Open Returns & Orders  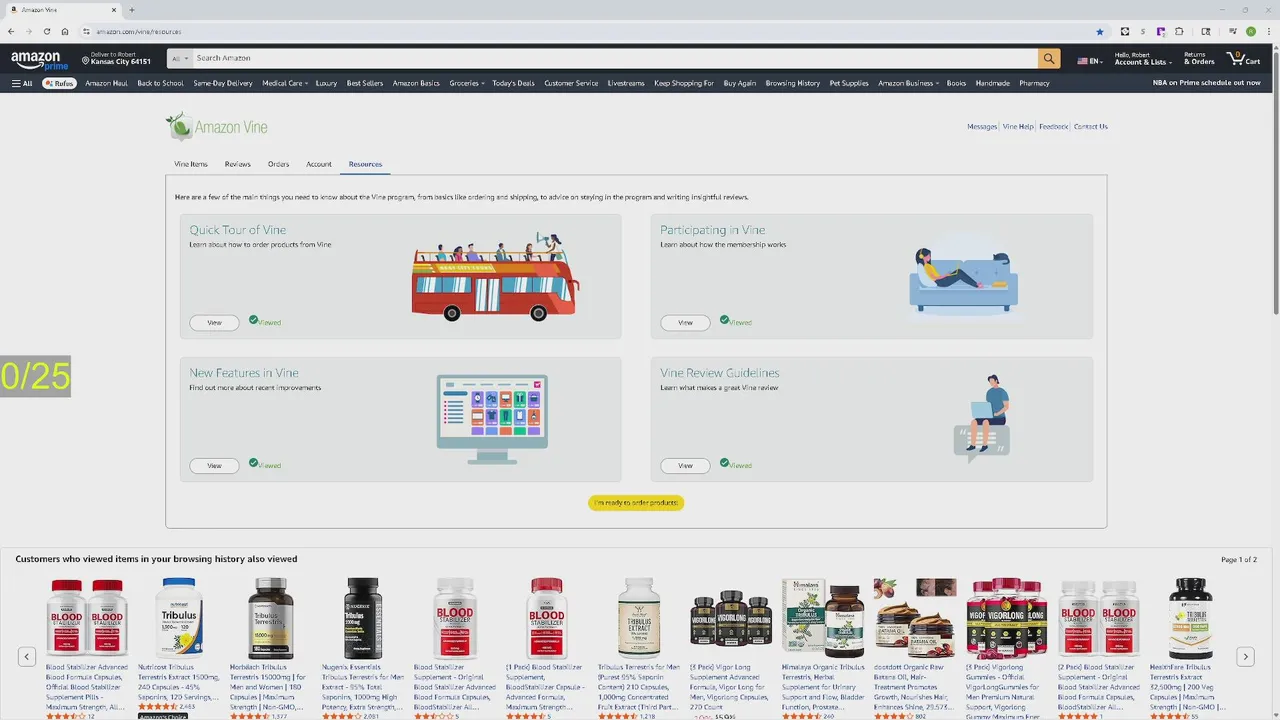click(x=1199, y=59)
